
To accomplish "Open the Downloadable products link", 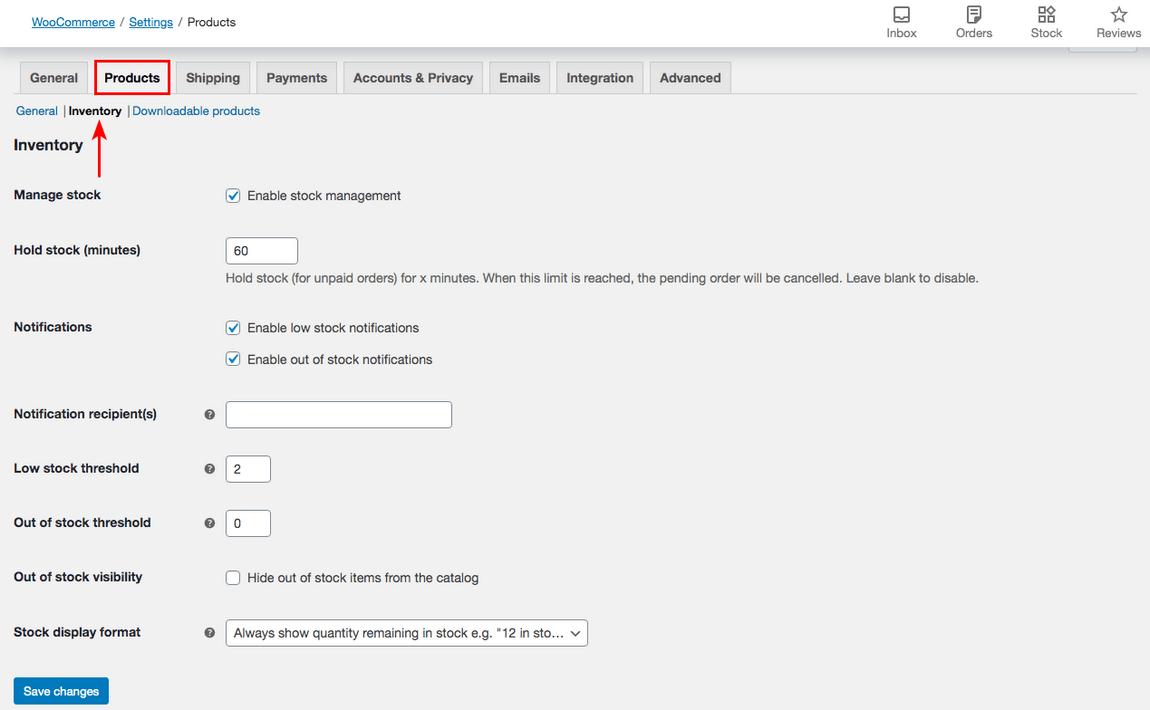I will (196, 111).
